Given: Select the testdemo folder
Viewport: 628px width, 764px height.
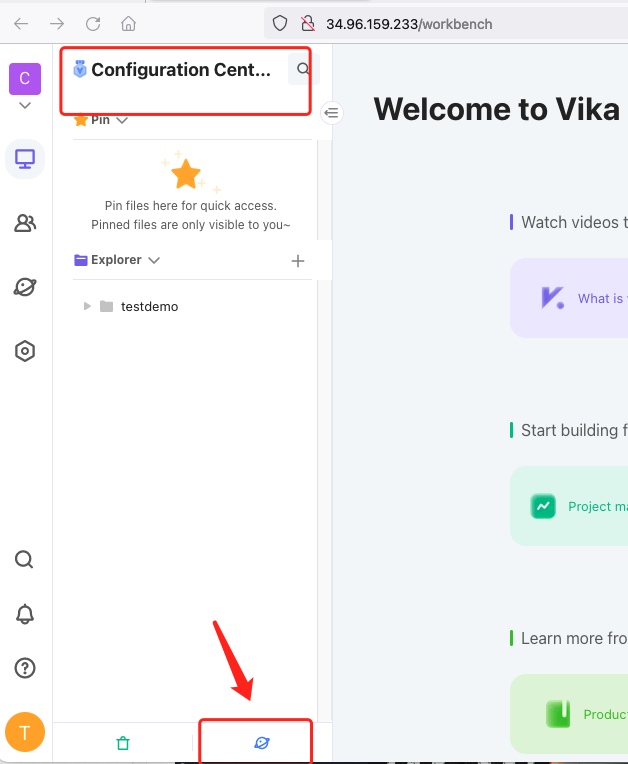Looking at the screenshot, I should point(149,306).
